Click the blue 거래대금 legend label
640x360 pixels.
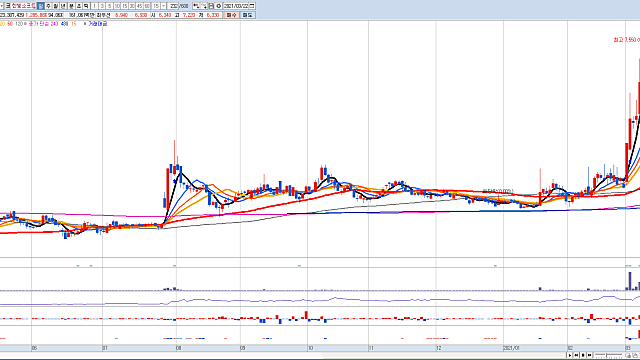tap(98, 24)
